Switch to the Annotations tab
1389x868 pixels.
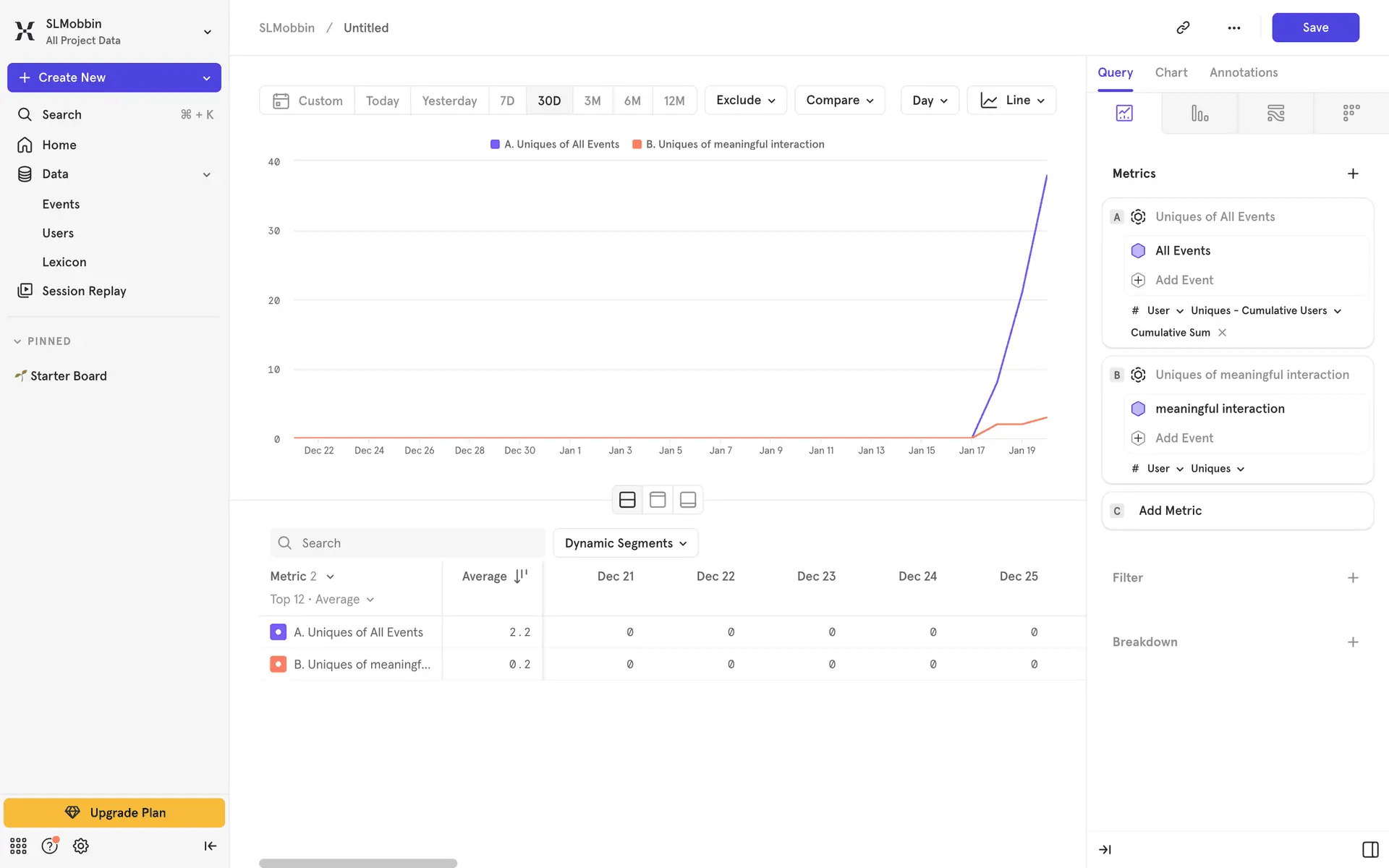point(1243,72)
